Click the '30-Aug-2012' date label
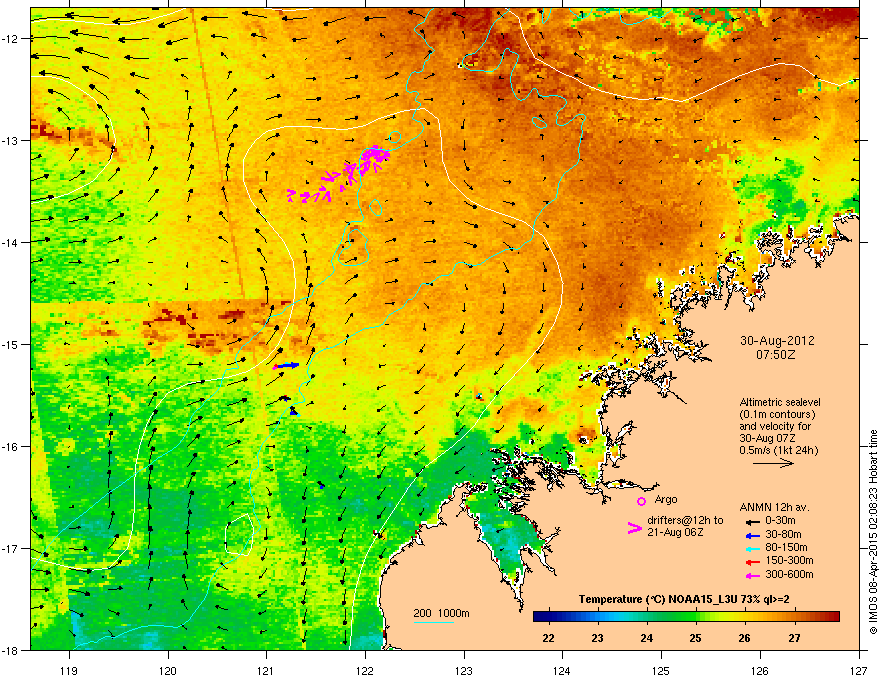This screenshot has height=680, width=880. pos(777,341)
